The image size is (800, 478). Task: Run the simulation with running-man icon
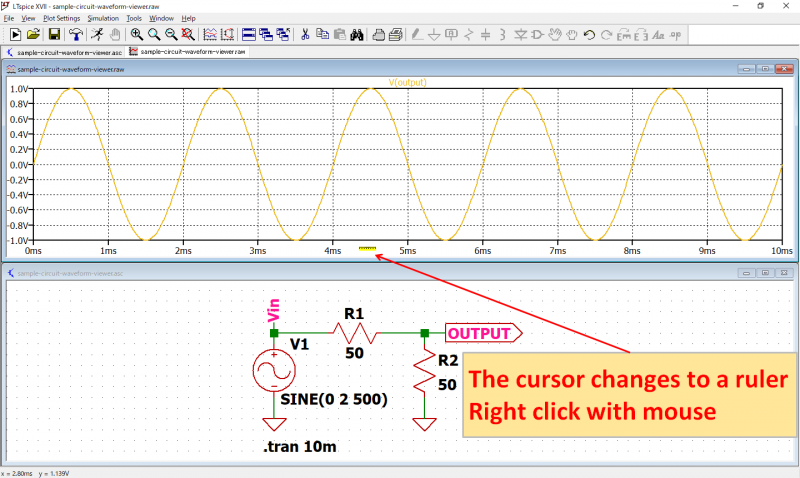click(97, 35)
